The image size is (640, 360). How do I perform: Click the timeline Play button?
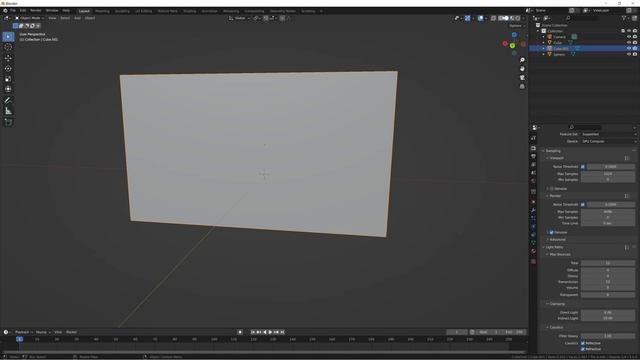[x=270, y=332]
